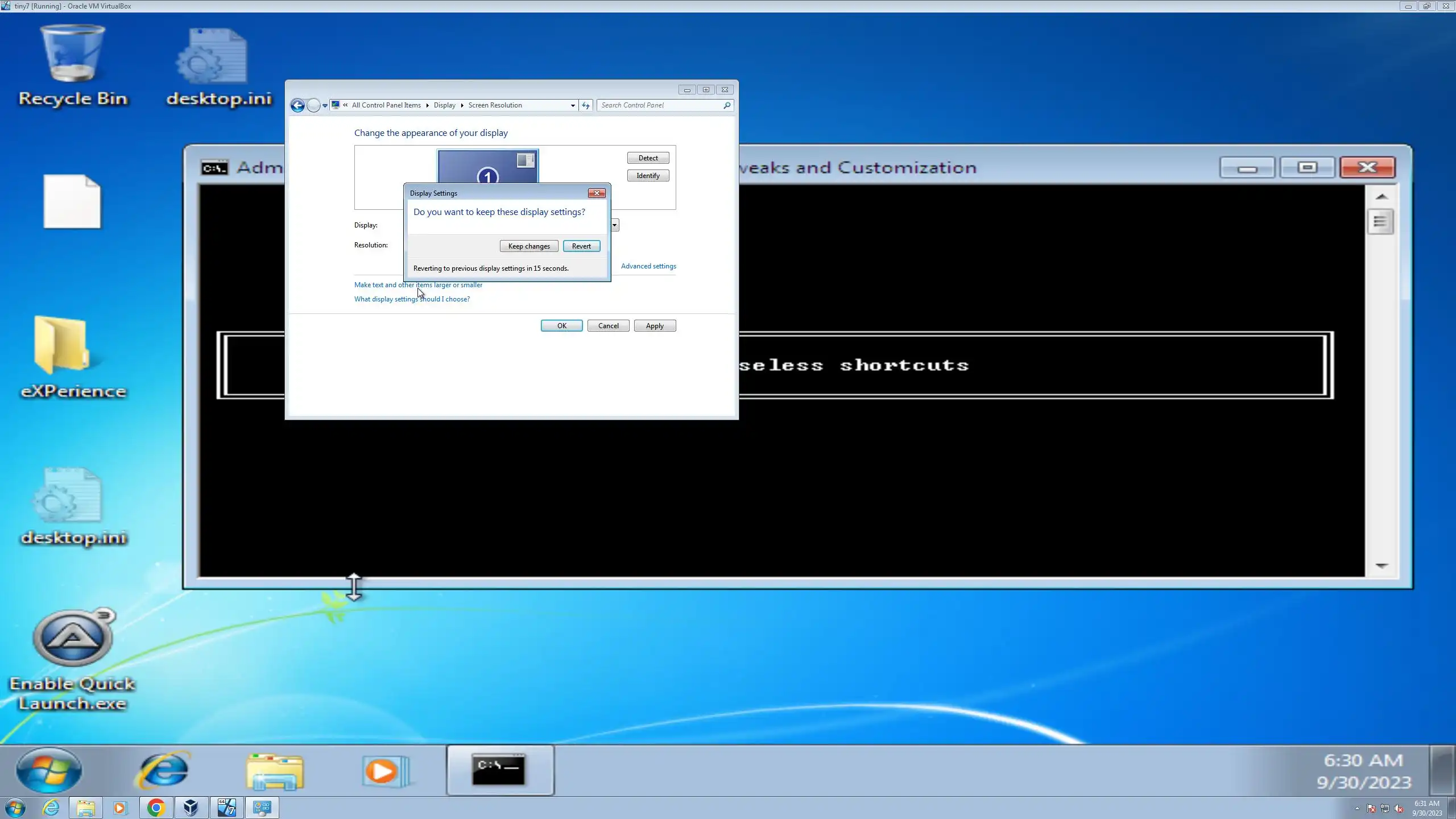The image size is (1456, 819).
Task: Click the Google Chrome taskbar icon
Action: tap(156, 808)
